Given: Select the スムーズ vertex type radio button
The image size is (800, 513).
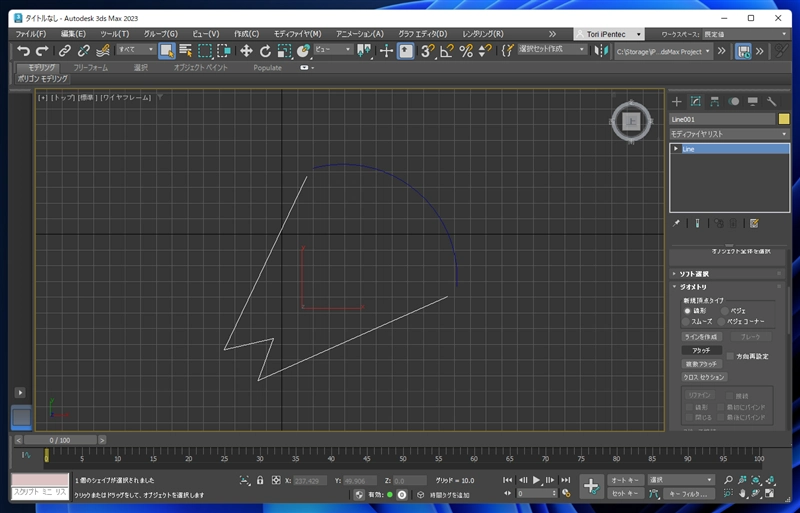Looking at the screenshot, I should [x=686, y=322].
